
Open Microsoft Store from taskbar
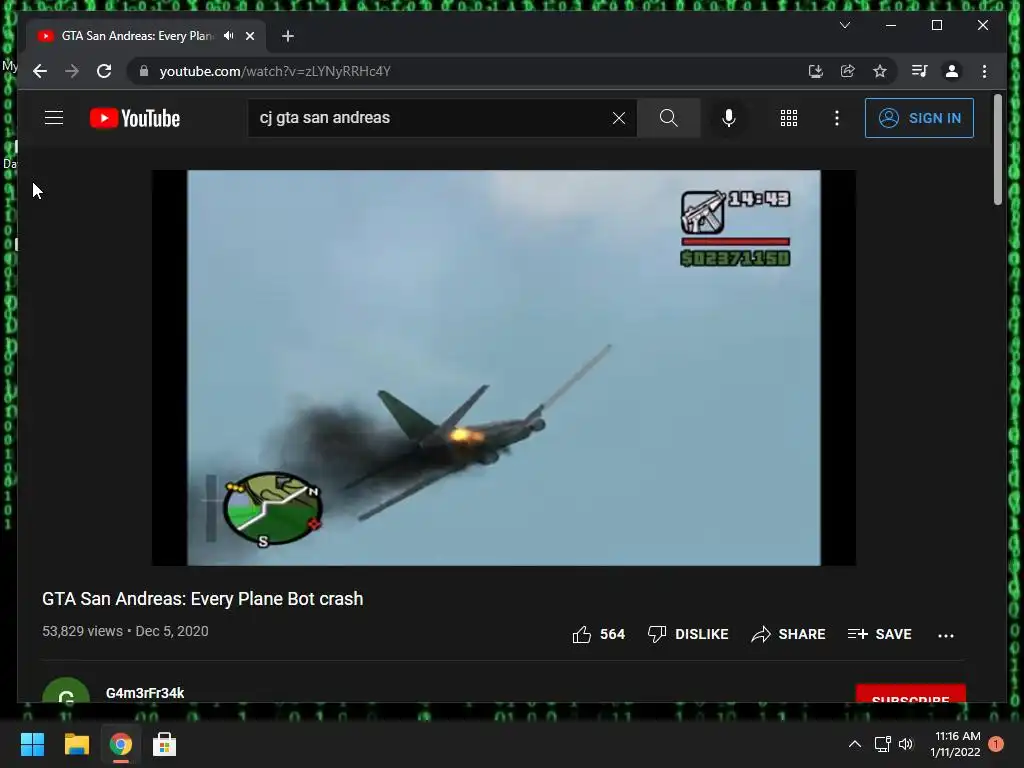coord(164,744)
